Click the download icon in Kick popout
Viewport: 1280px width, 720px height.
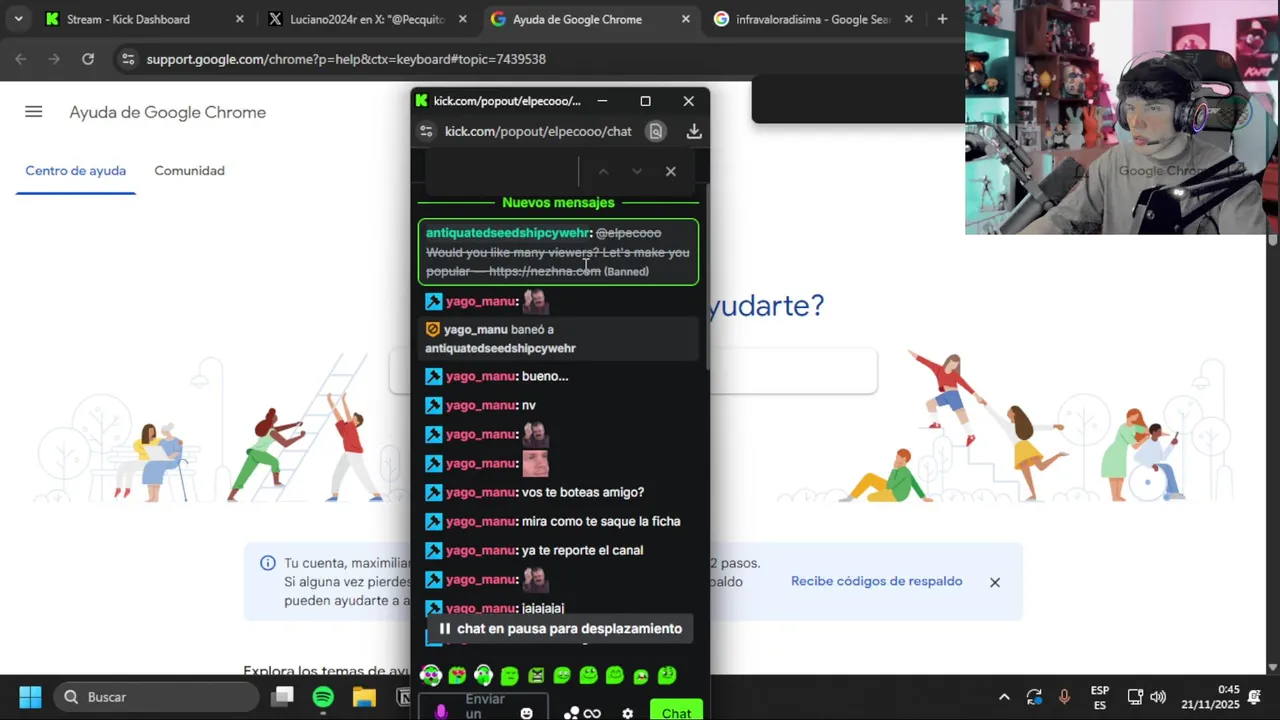(694, 131)
